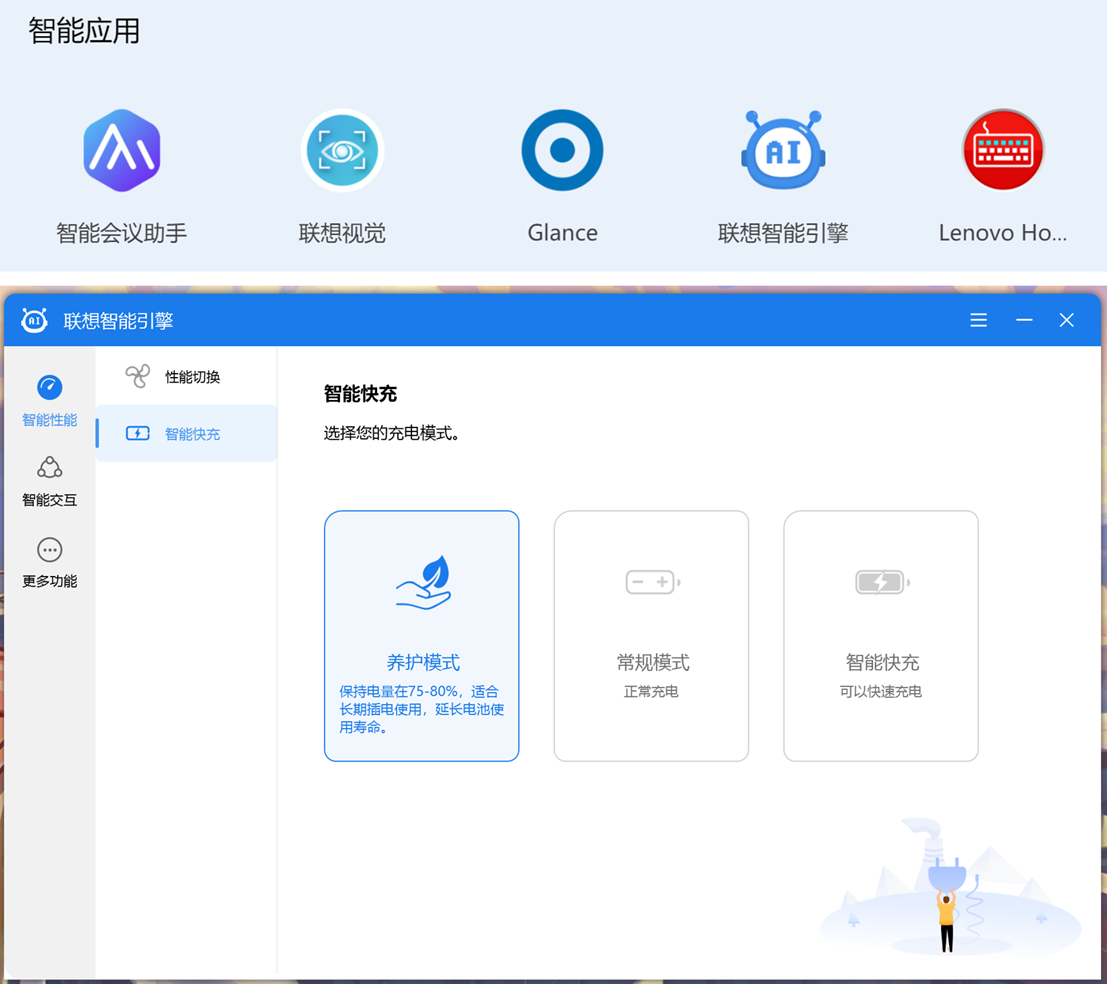1107x984 pixels.
Task: Launch the 联想智能引擎 robot icon
Action: 783,150
